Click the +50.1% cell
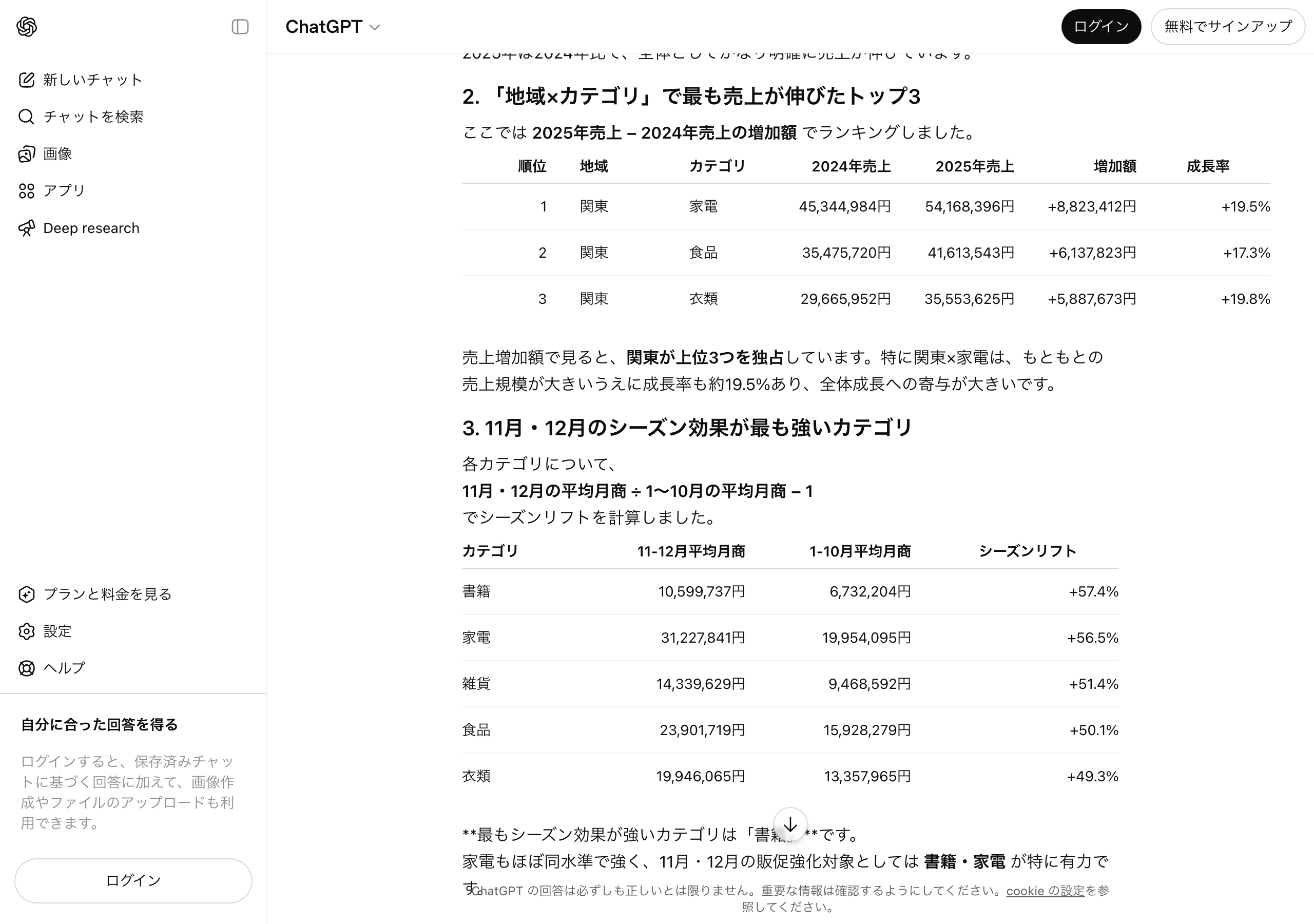The width and height of the screenshot is (1314, 924). pyautogui.click(x=1094, y=730)
